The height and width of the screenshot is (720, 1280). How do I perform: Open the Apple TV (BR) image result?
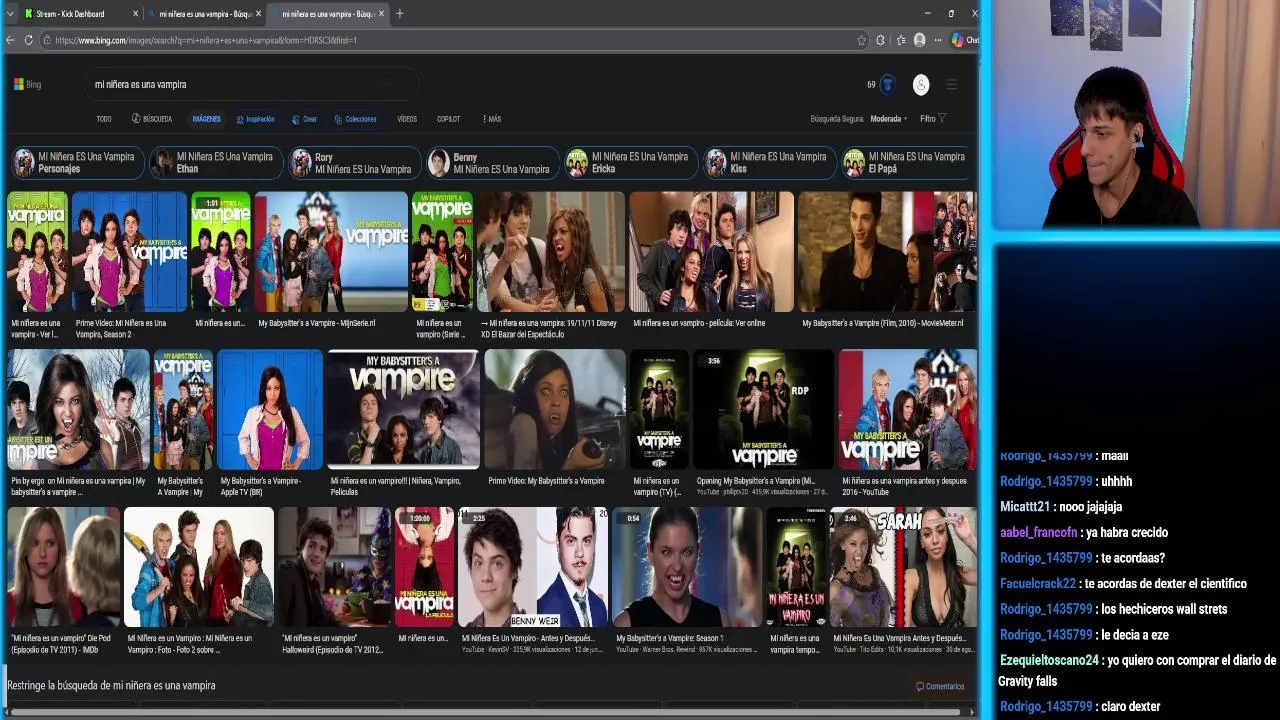[x=270, y=409]
